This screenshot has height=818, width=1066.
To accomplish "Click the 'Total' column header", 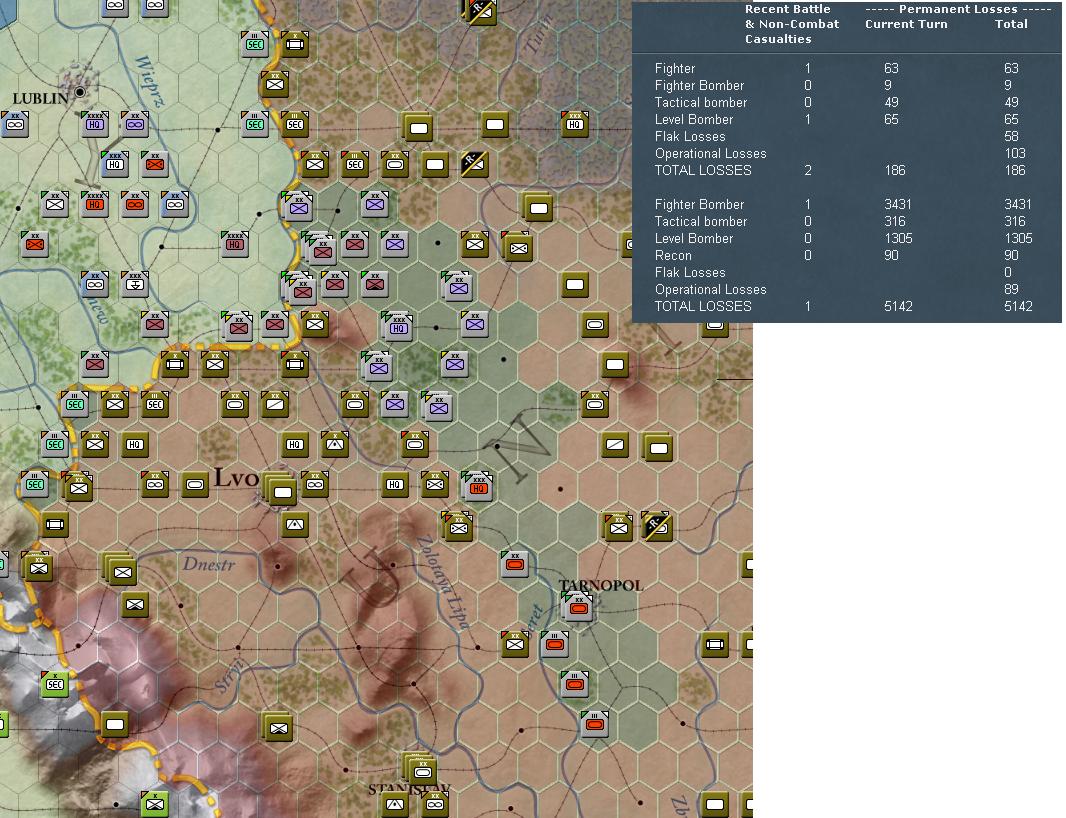I will (1012, 24).
